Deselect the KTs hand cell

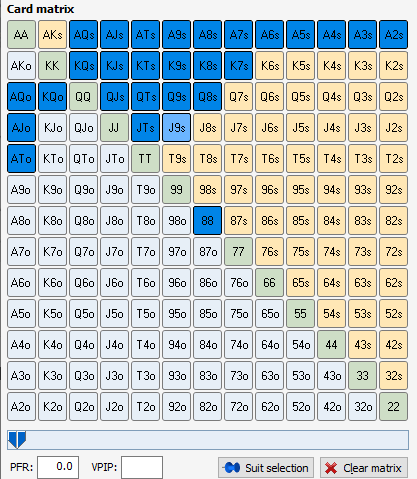pyautogui.click(x=145, y=66)
